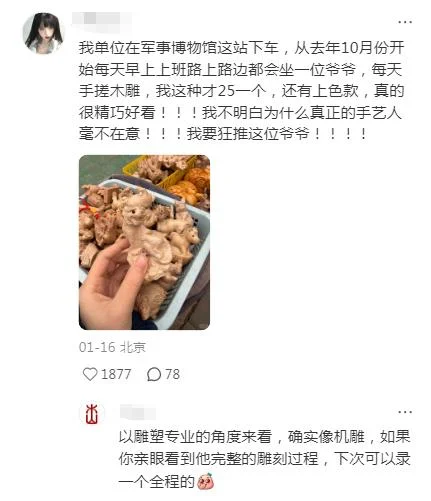Click the carved figurine held in the photo
431x501 pixels.
click(x=144, y=230)
